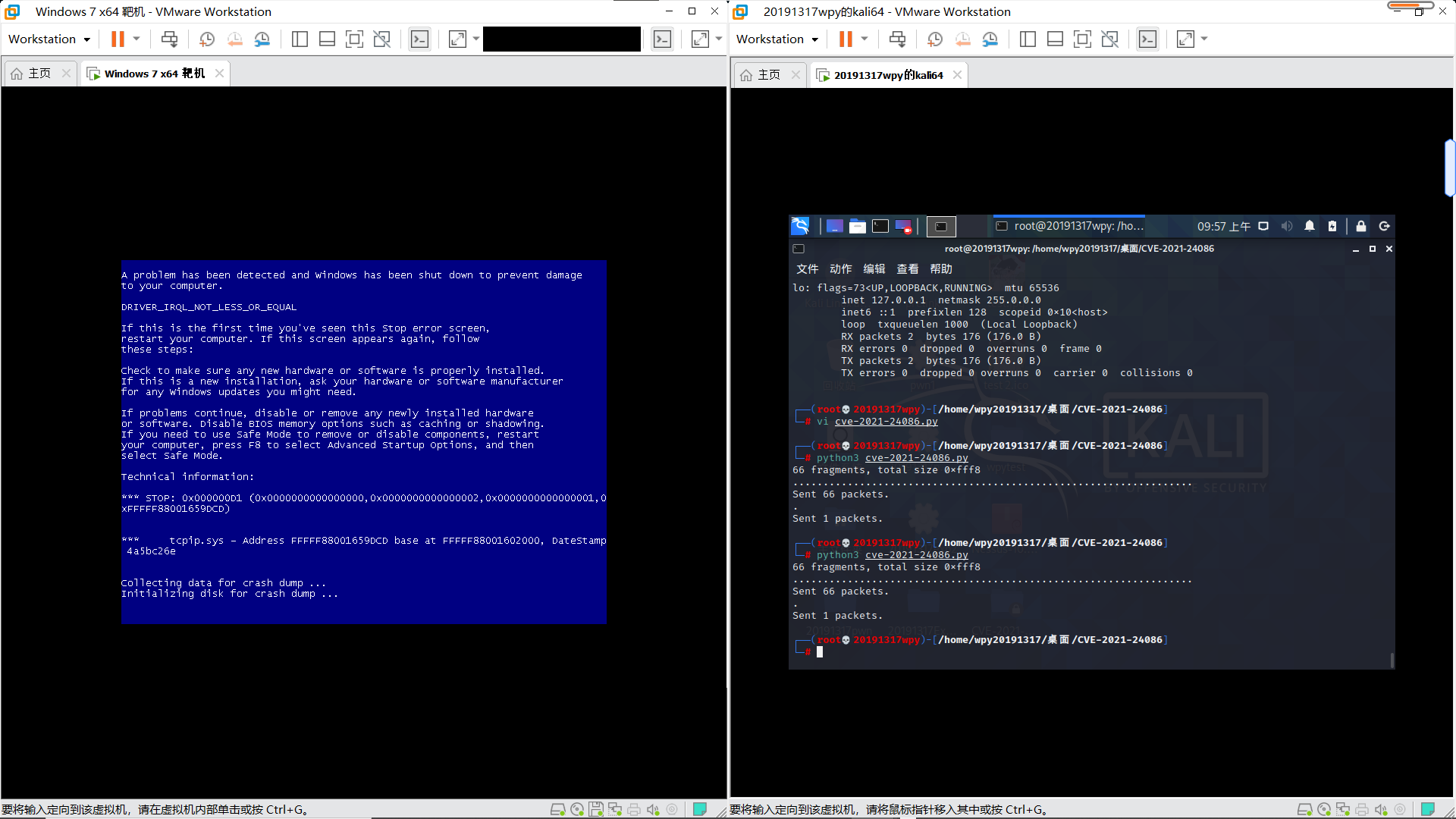Enter full screen mode for Windows 7 VM
The width and height of the screenshot is (1456, 819).
pos(354,39)
